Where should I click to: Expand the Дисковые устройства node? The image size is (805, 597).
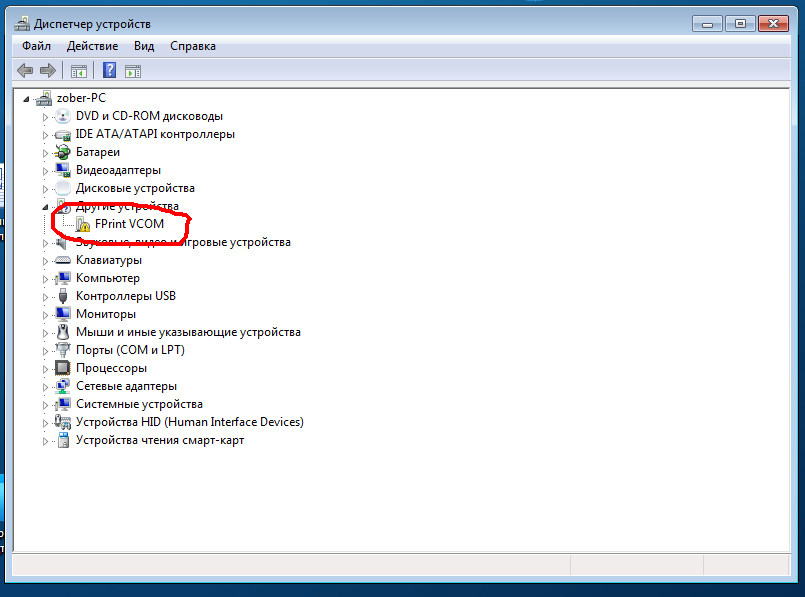pyautogui.click(x=45, y=189)
